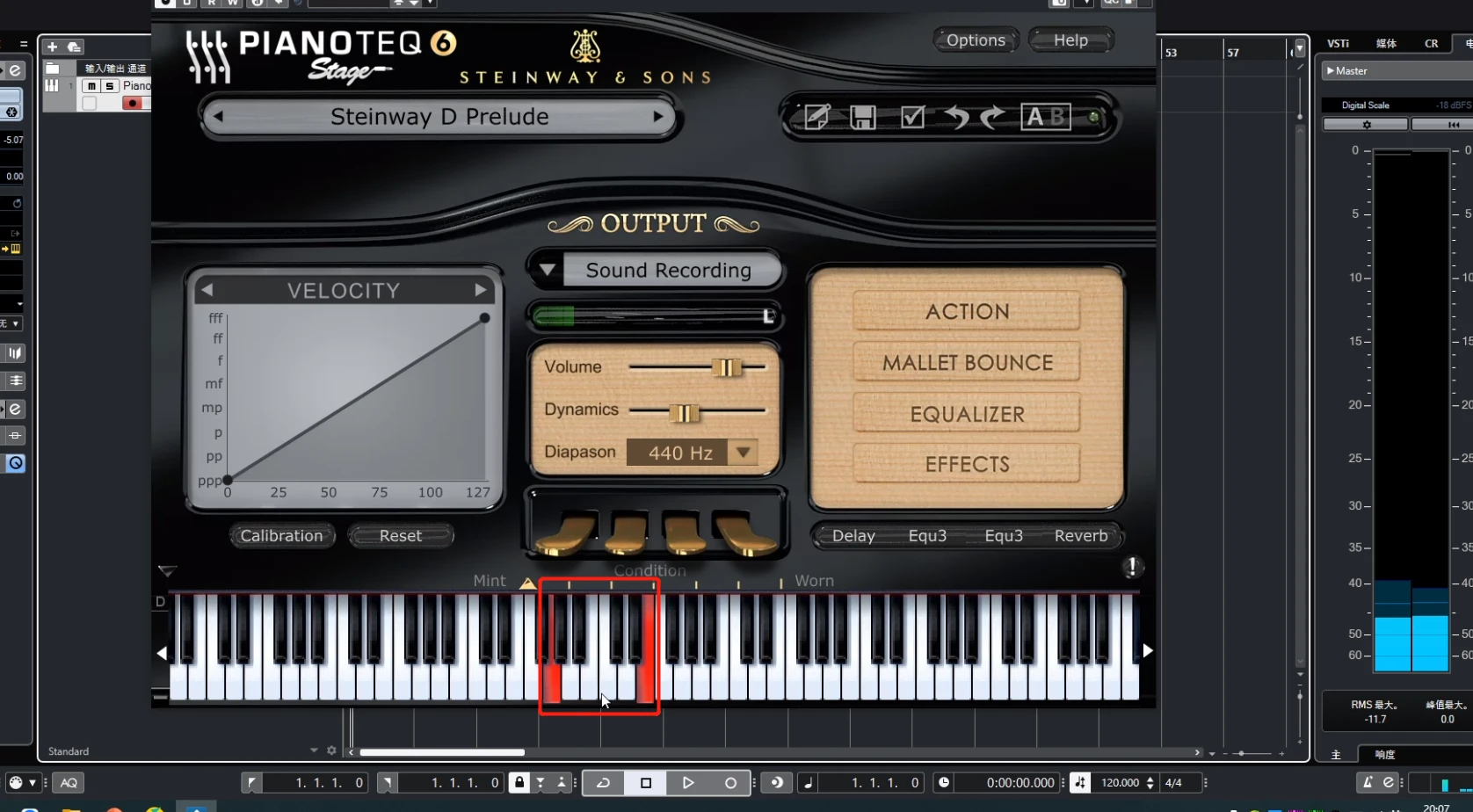Click the exclamation warning icon
Viewport: 1473px width, 812px height.
(x=1132, y=567)
